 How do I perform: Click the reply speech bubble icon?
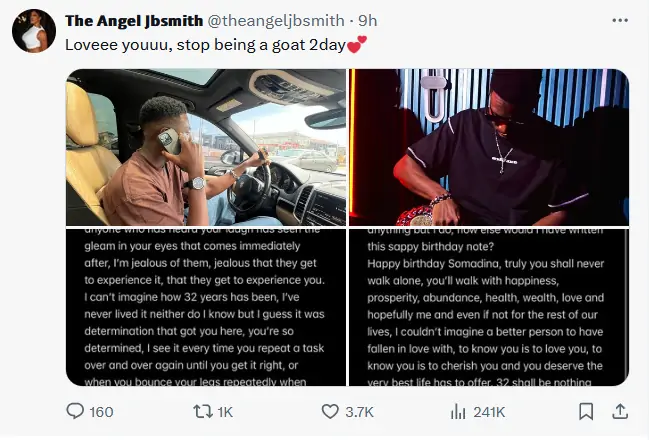pos(75,411)
